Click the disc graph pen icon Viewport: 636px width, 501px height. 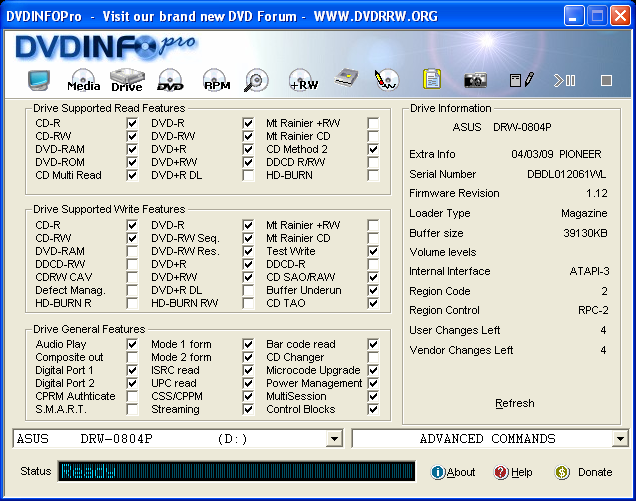pos(387,80)
